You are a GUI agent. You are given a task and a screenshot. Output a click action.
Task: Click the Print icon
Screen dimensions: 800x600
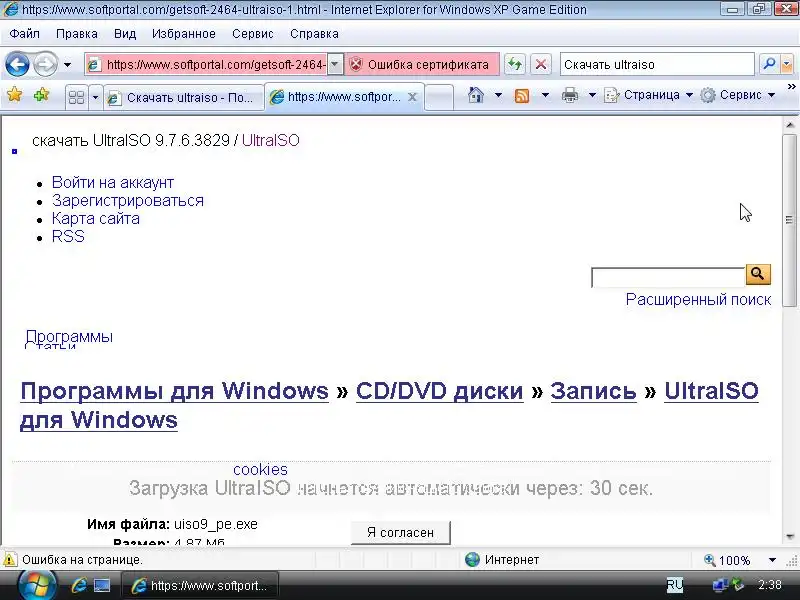tap(570, 95)
